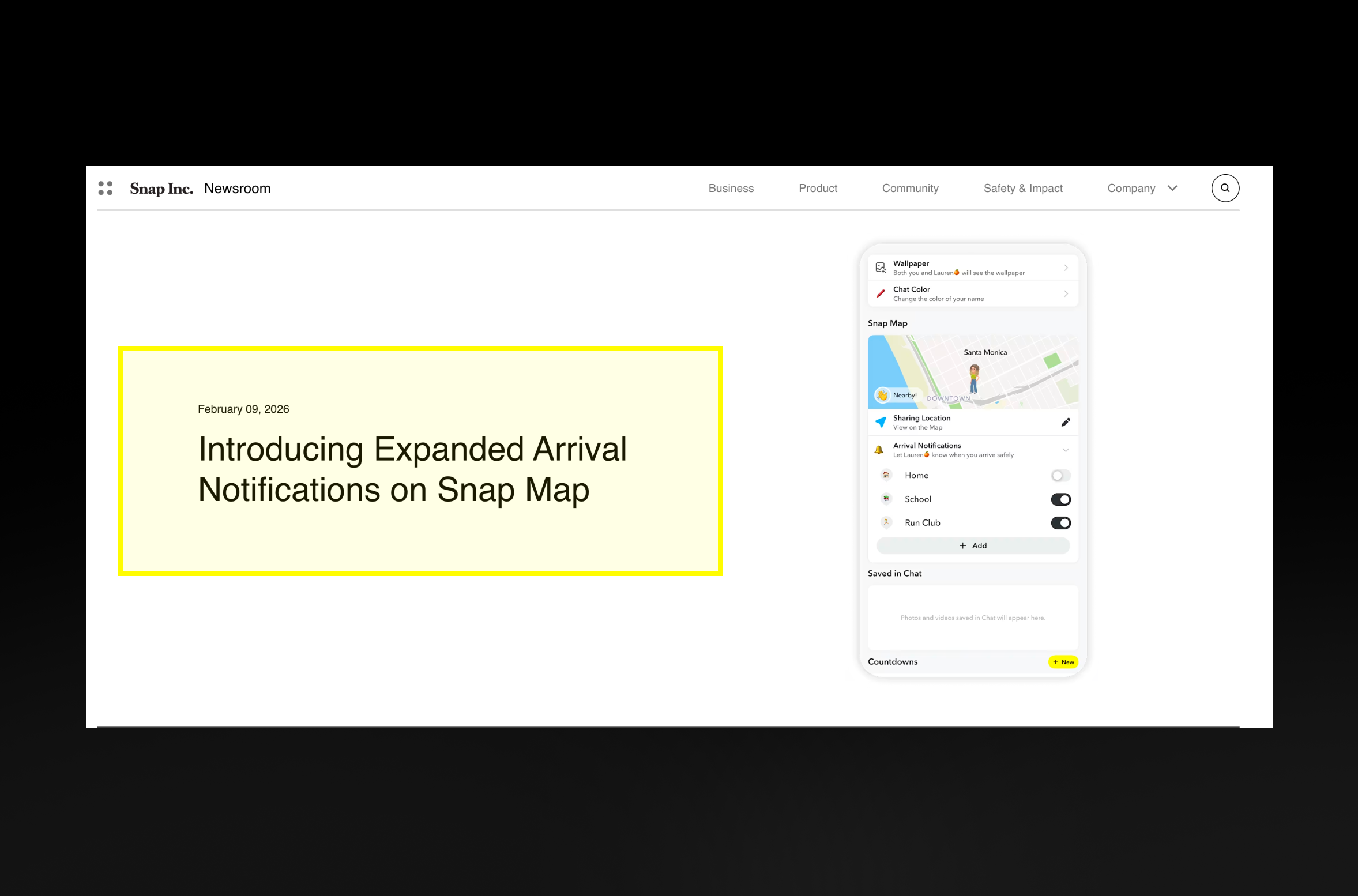Click the Snap Map section heading
The width and height of the screenshot is (1358, 896).
tap(887, 323)
